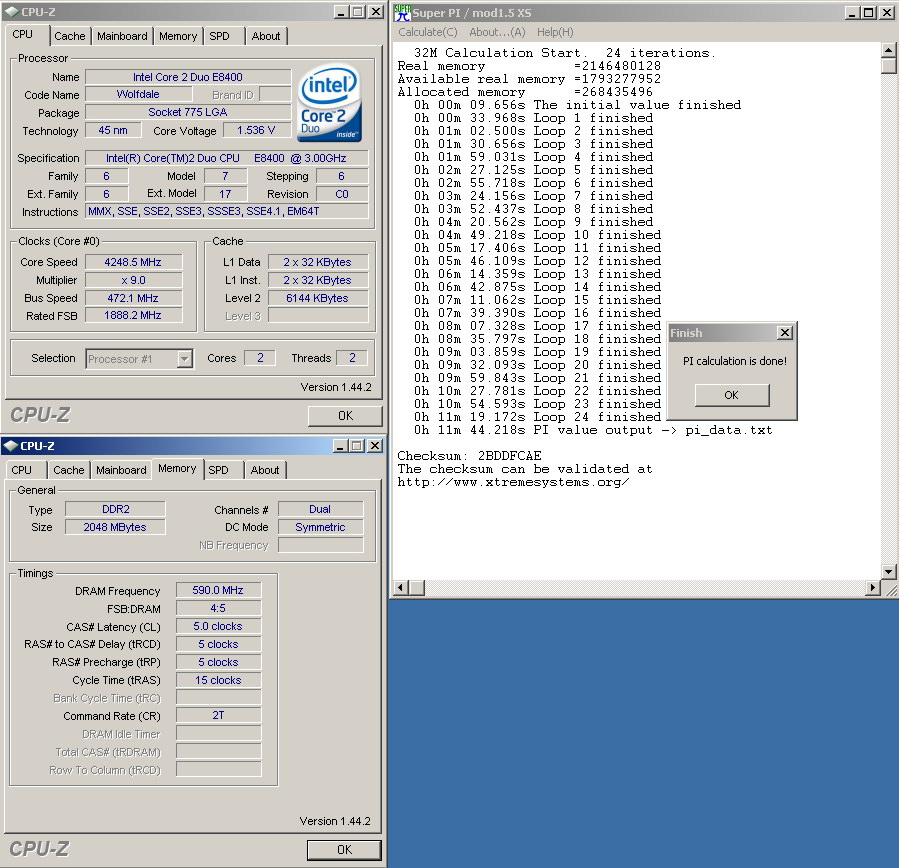Click the Super PI vertical scroll thumb
The width and height of the screenshot is (899, 868).
pyautogui.click(x=888, y=66)
